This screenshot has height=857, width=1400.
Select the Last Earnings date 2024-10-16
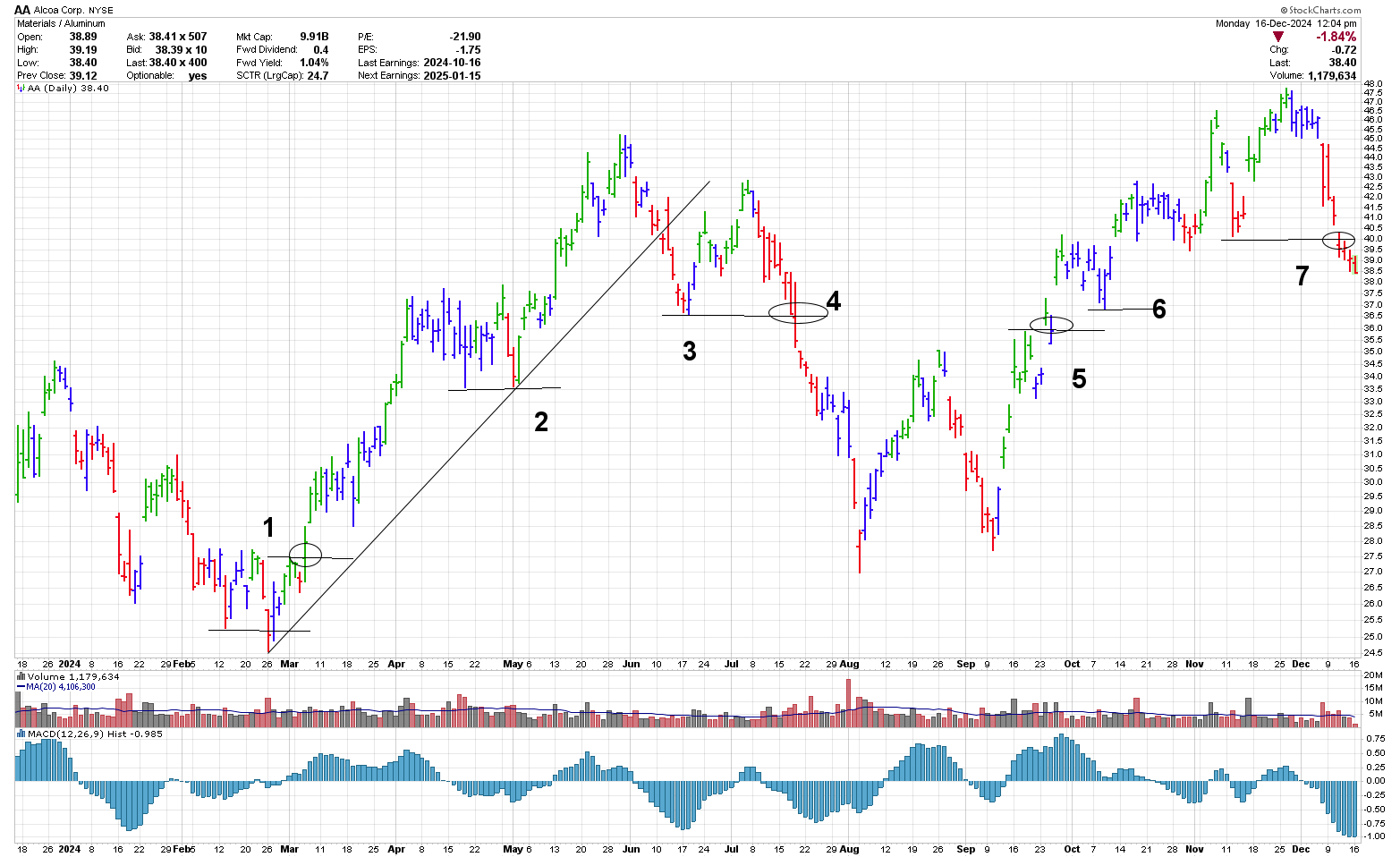[453, 63]
